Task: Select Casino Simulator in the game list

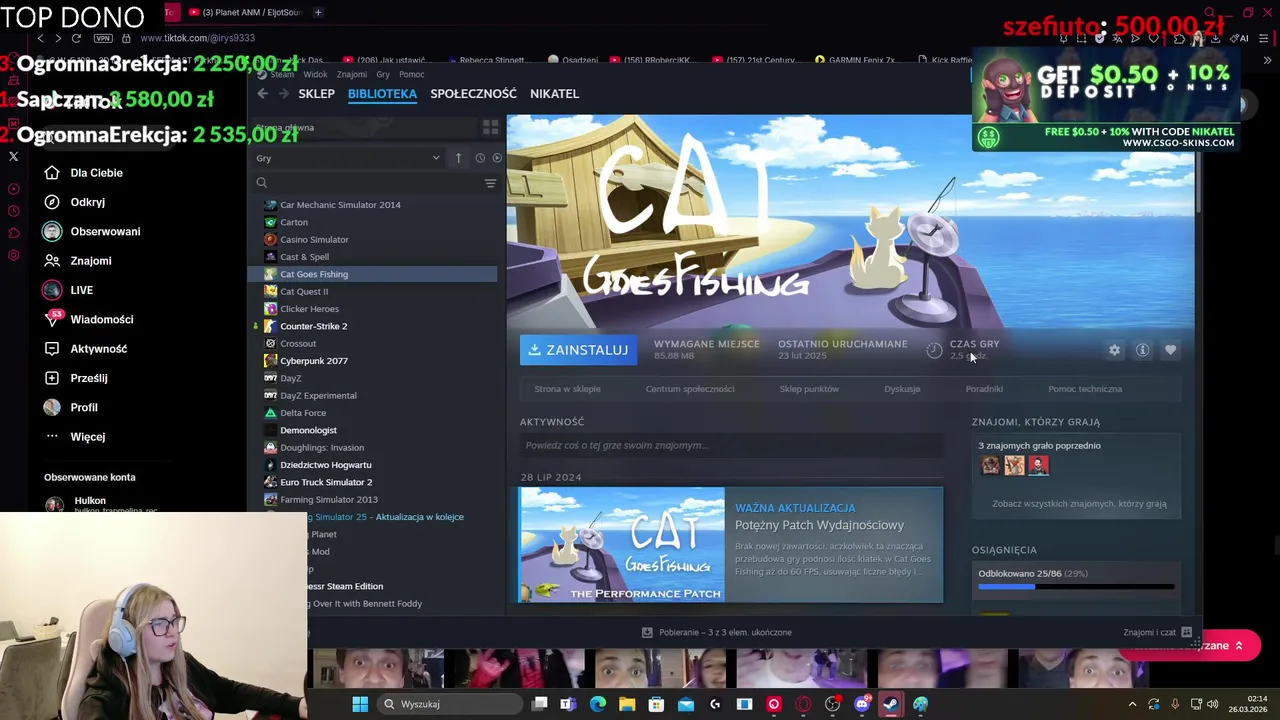Action: point(314,240)
